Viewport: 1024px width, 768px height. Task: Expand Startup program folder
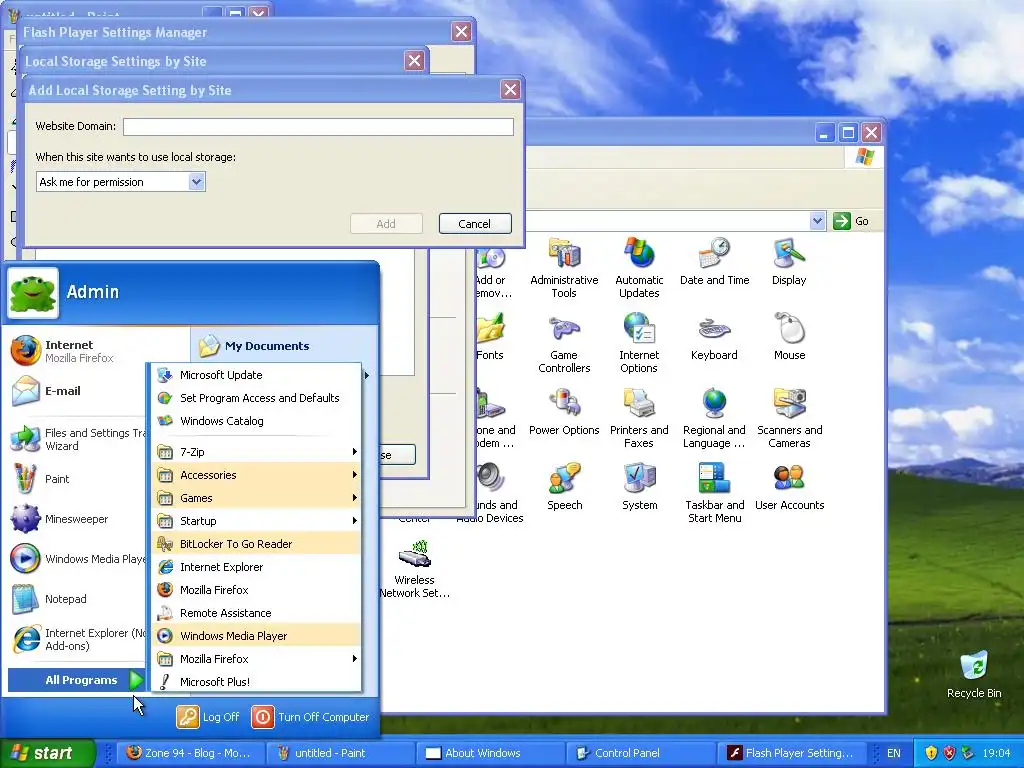(x=257, y=520)
